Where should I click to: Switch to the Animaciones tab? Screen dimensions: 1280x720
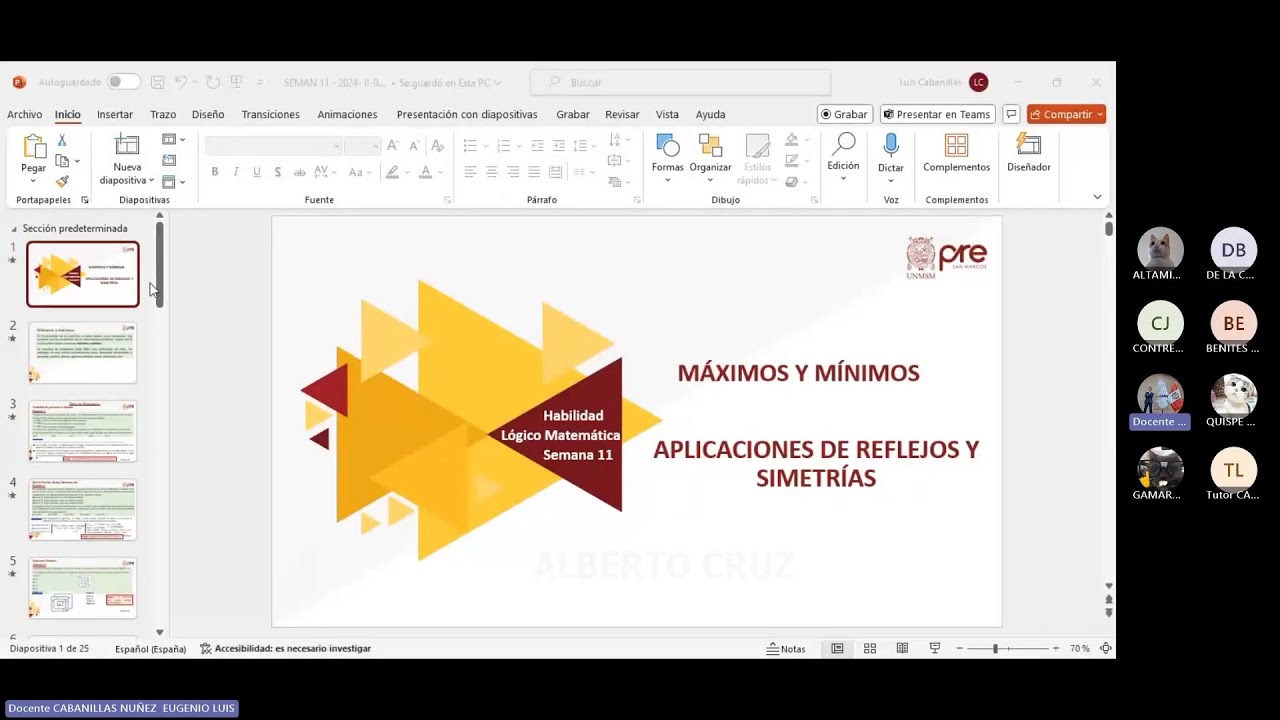347,114
